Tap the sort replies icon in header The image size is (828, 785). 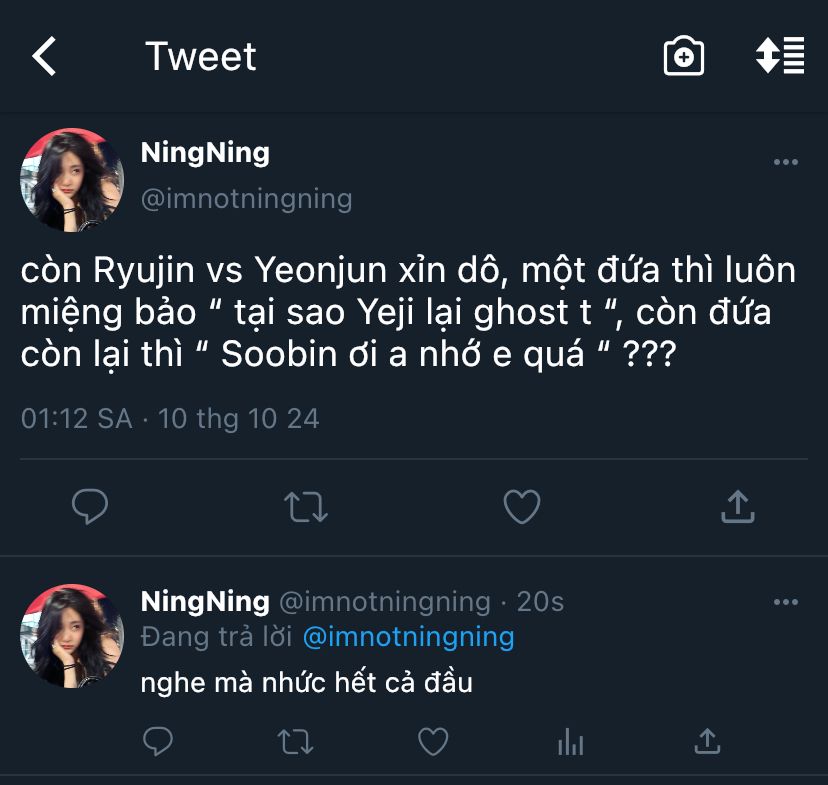coord(780,56)
